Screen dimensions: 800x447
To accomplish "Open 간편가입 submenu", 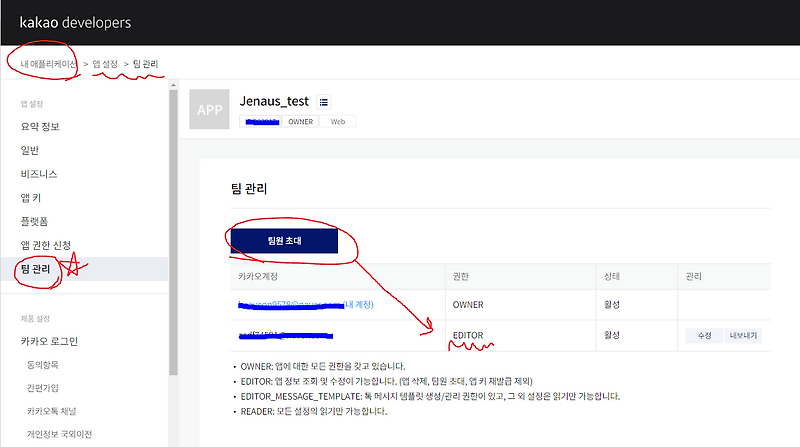I will [x=43, y=388].
